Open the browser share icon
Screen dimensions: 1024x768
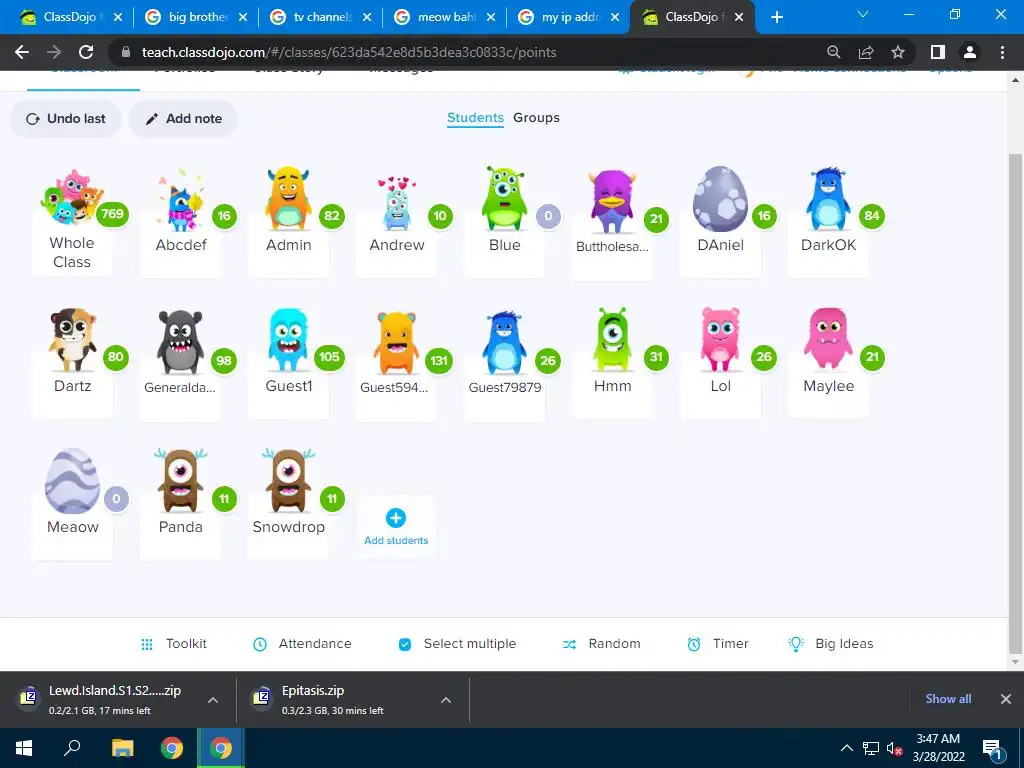866,52
